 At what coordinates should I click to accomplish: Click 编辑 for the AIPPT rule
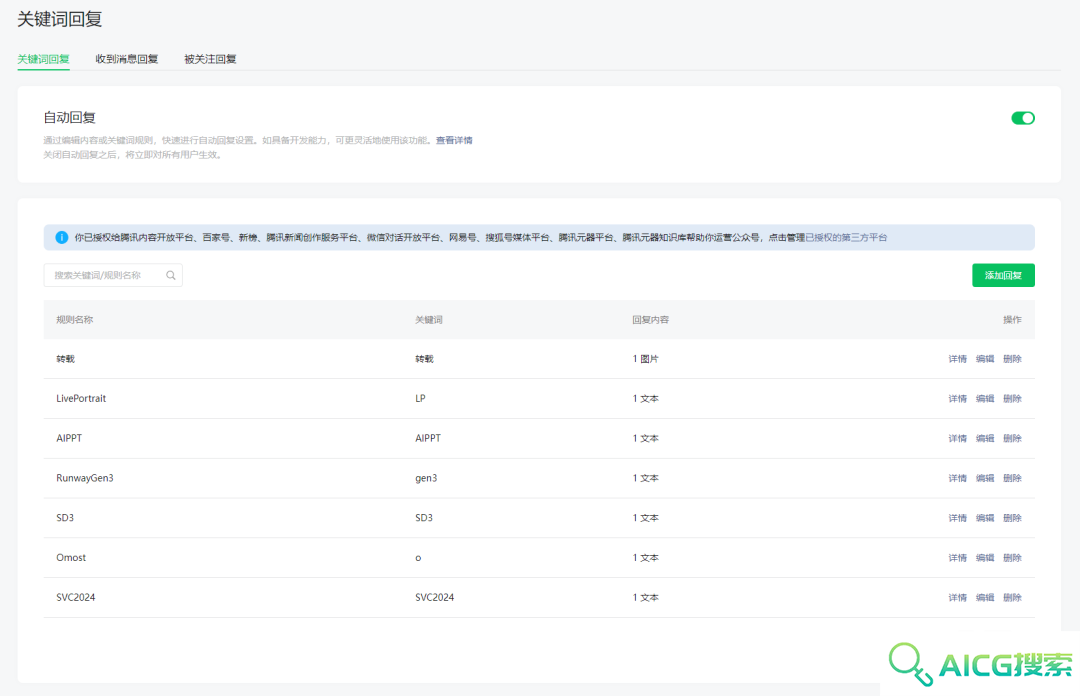pyautogui.click(x=985, y=438)
